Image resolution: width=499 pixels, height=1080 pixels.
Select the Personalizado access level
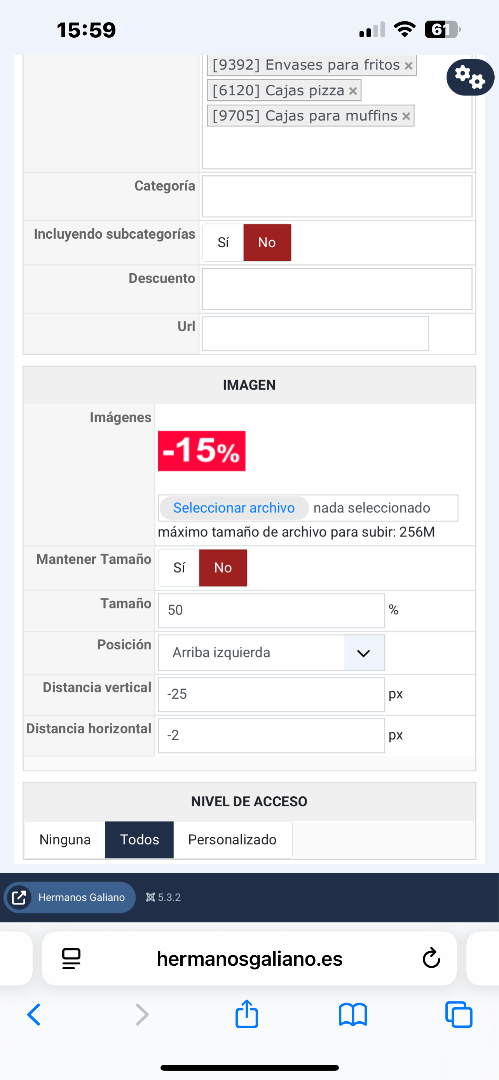232,840
